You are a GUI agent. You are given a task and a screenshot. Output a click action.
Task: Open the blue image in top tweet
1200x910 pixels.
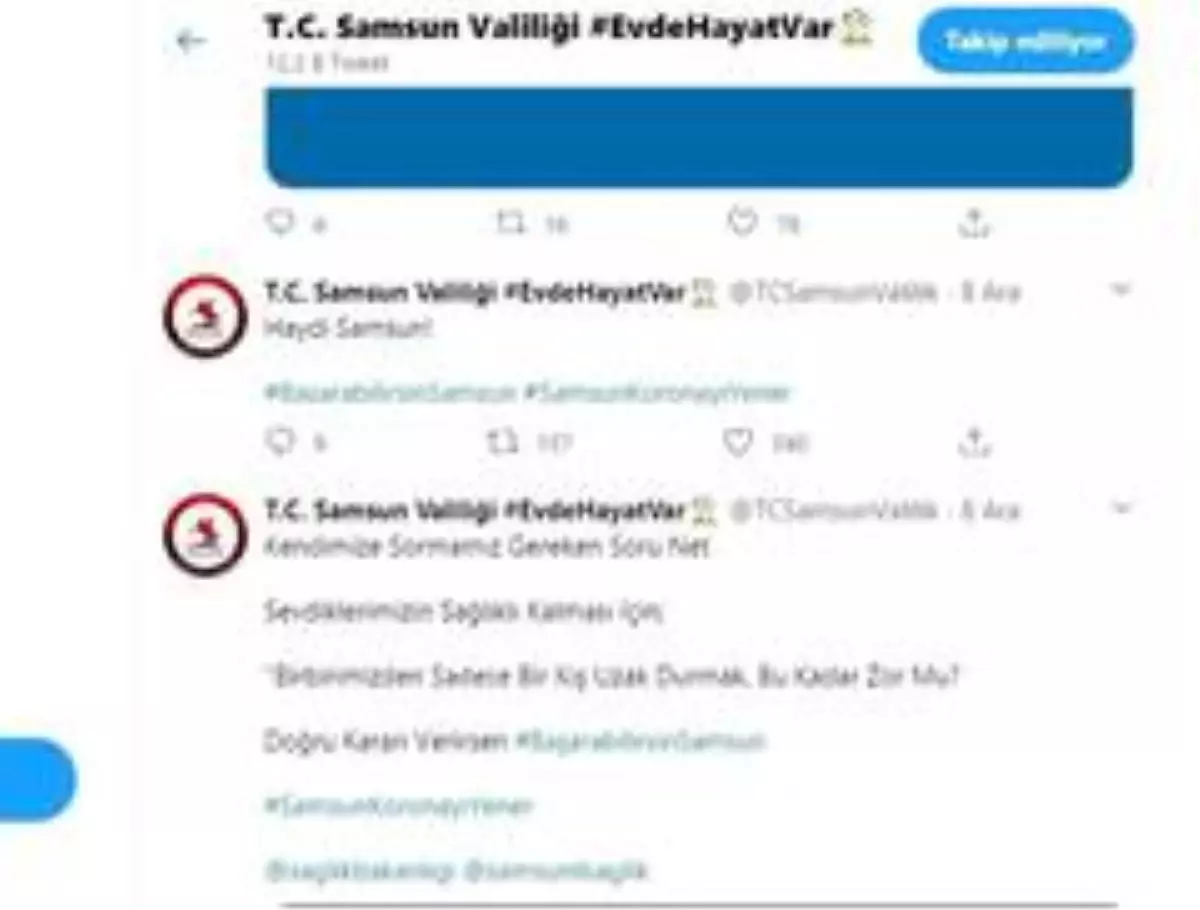coord(699,137)
